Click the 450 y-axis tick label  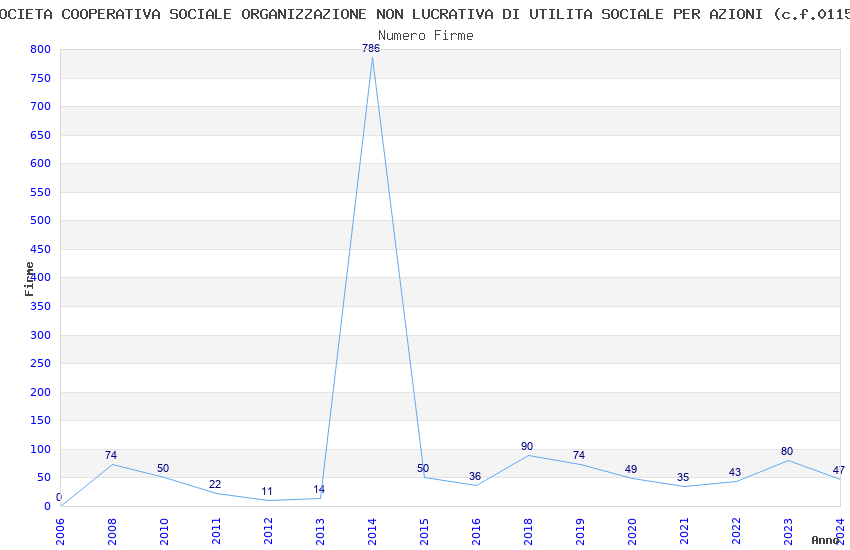(x=41, y=249)
